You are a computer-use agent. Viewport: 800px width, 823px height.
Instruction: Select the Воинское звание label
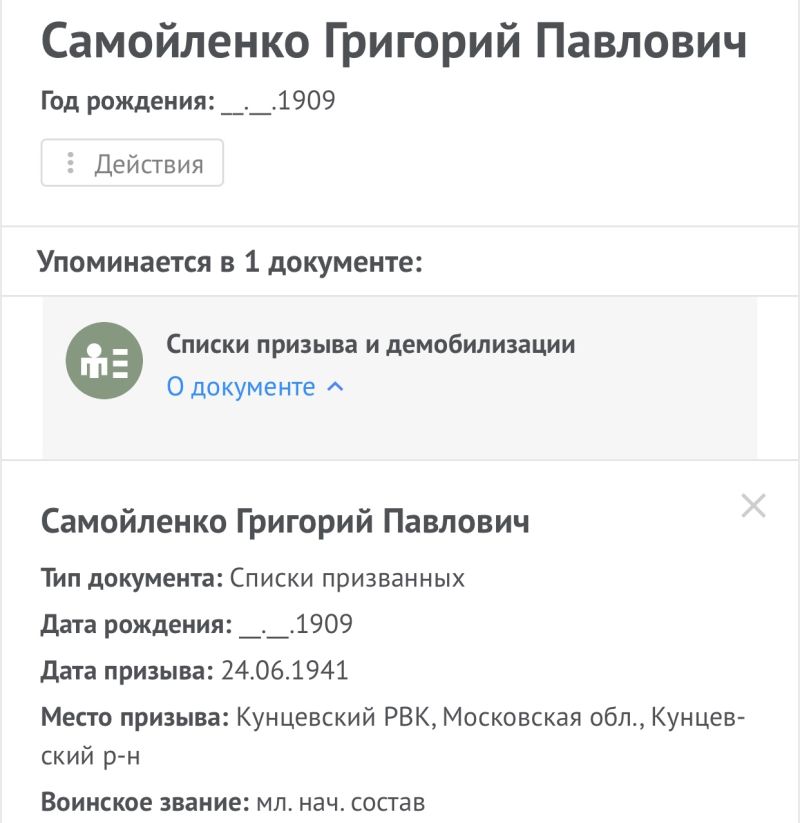145,802
